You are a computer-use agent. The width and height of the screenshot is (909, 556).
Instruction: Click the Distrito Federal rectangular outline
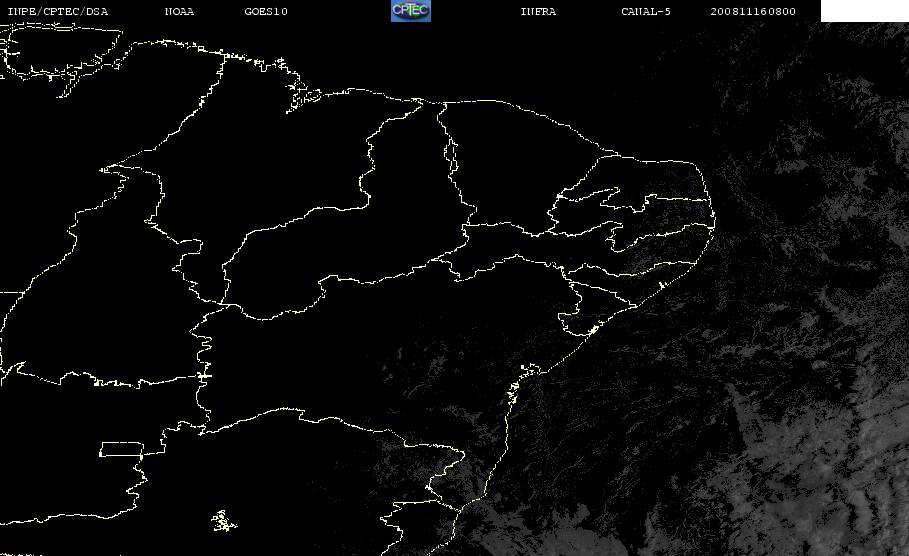(121, 449)
